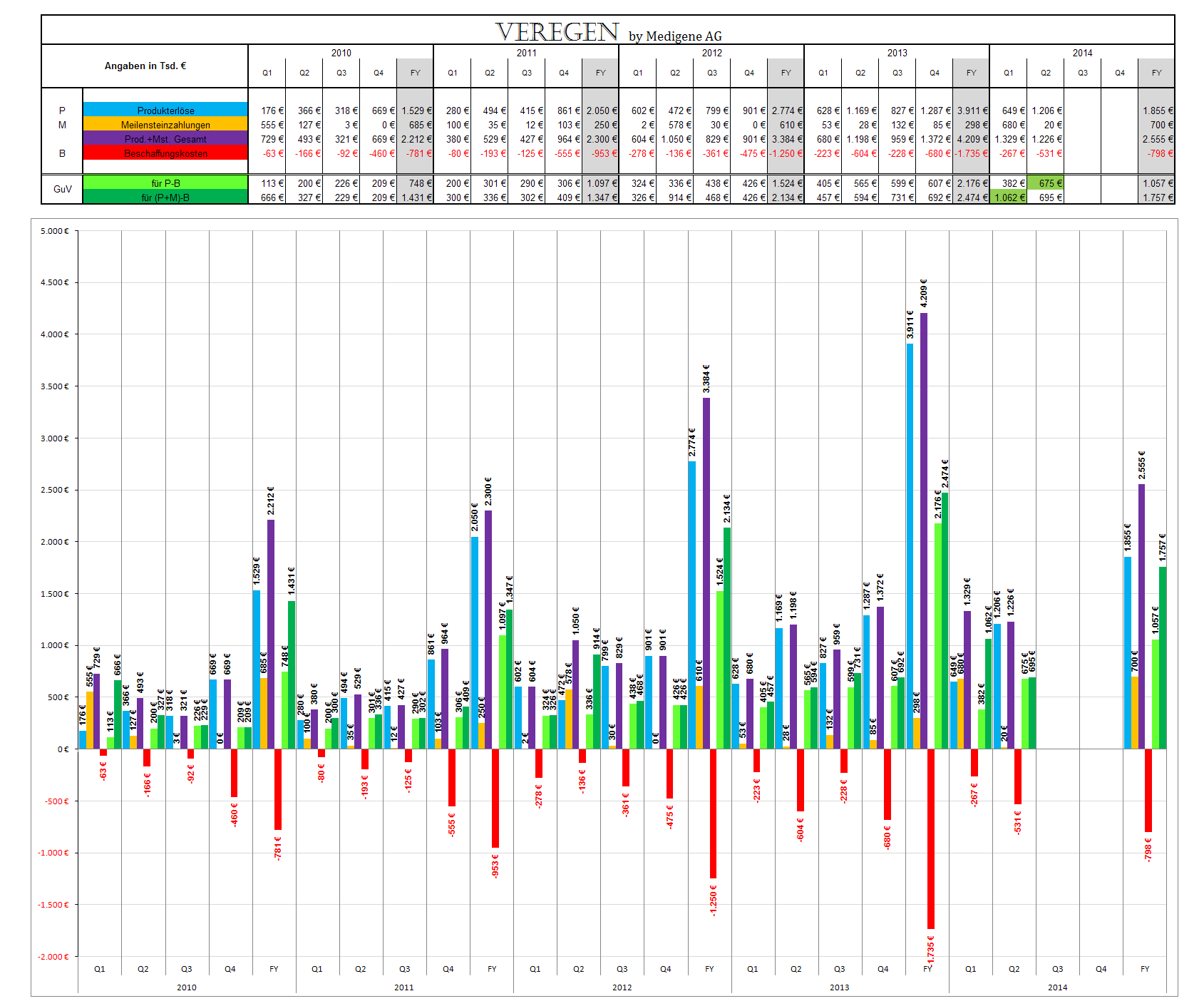
Task: Click the 2011 year header in the table
Action: click(527, 53)
